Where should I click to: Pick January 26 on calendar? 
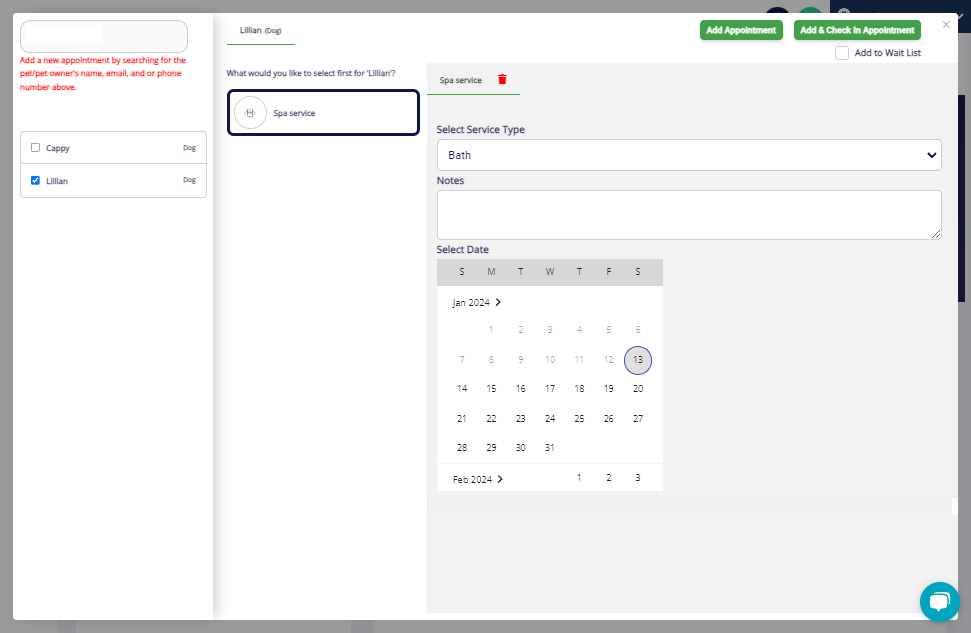[x=609, y=419]
